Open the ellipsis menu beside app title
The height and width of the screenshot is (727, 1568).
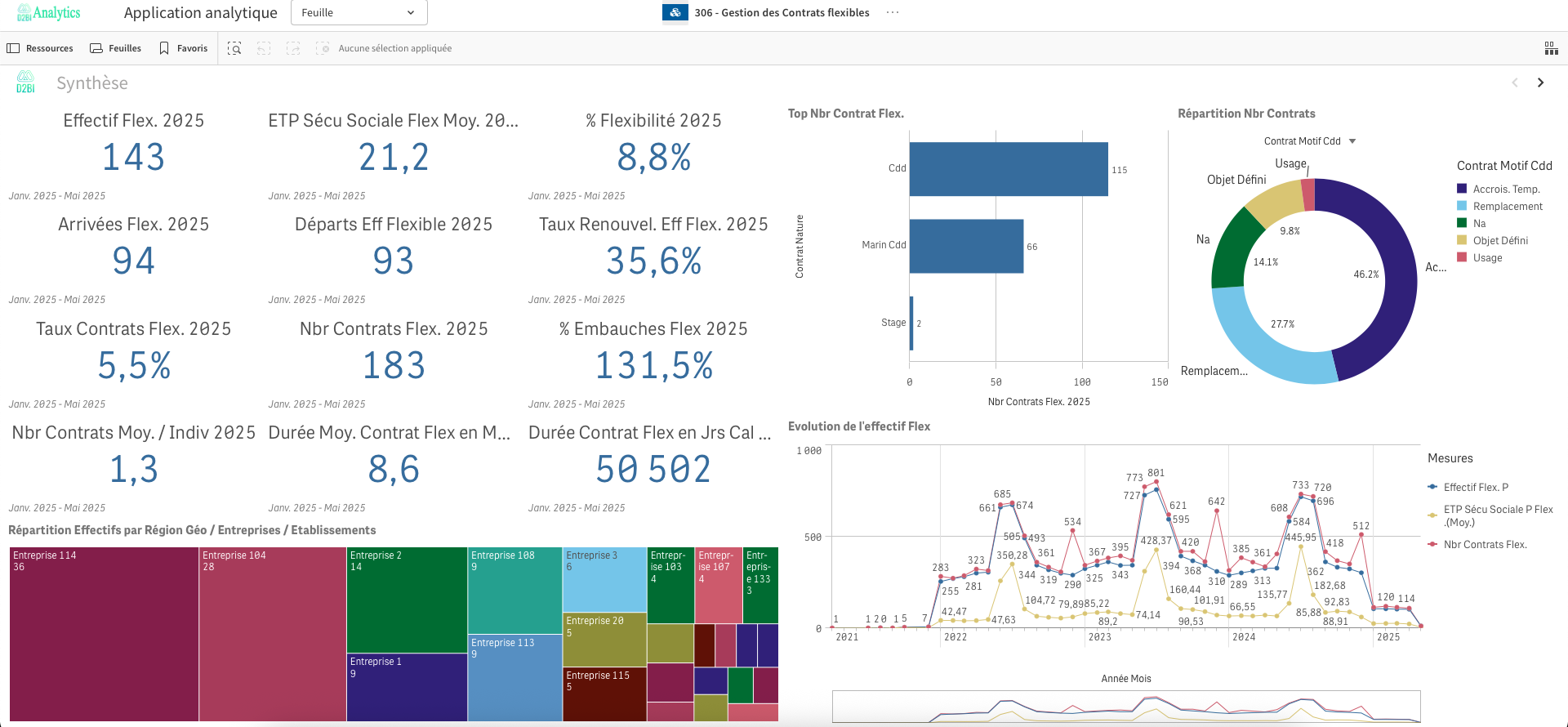pyautogui.click(x=893, y=12)
